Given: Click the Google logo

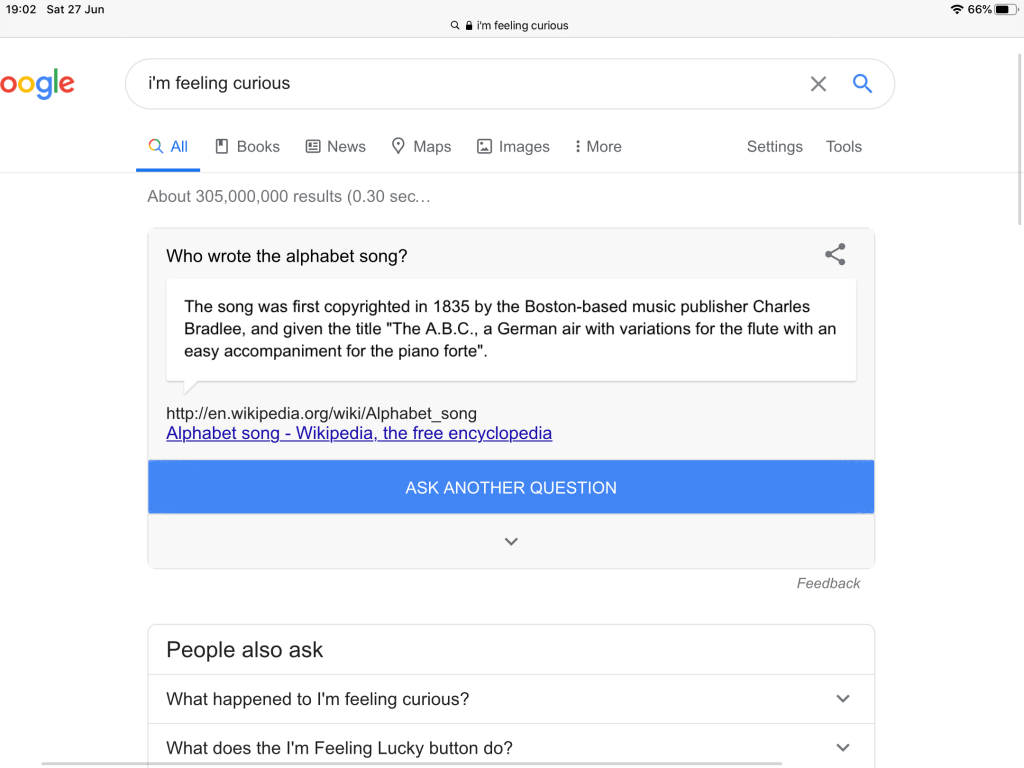Looking at the screenshot, I should [38, 84].
